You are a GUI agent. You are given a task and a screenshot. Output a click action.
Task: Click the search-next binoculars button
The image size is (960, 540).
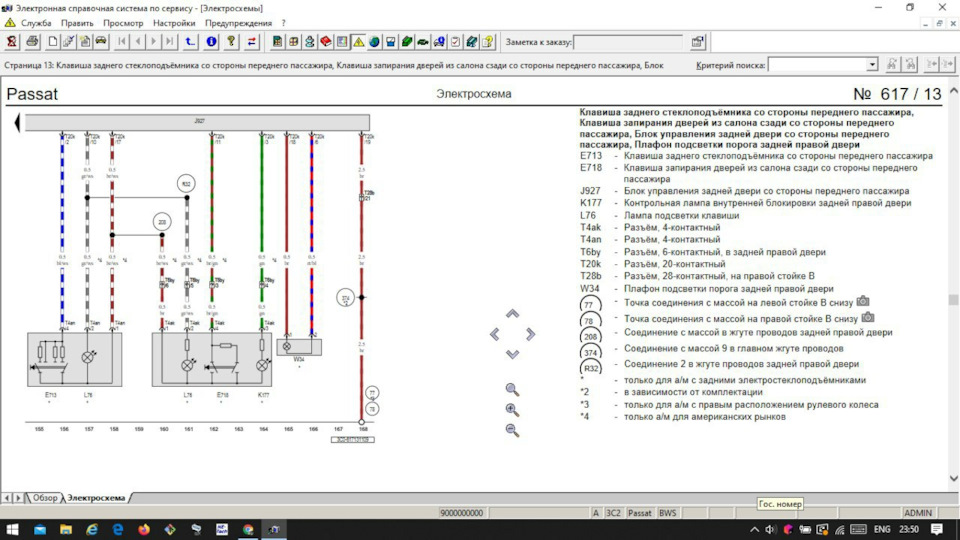pos(910,64)
